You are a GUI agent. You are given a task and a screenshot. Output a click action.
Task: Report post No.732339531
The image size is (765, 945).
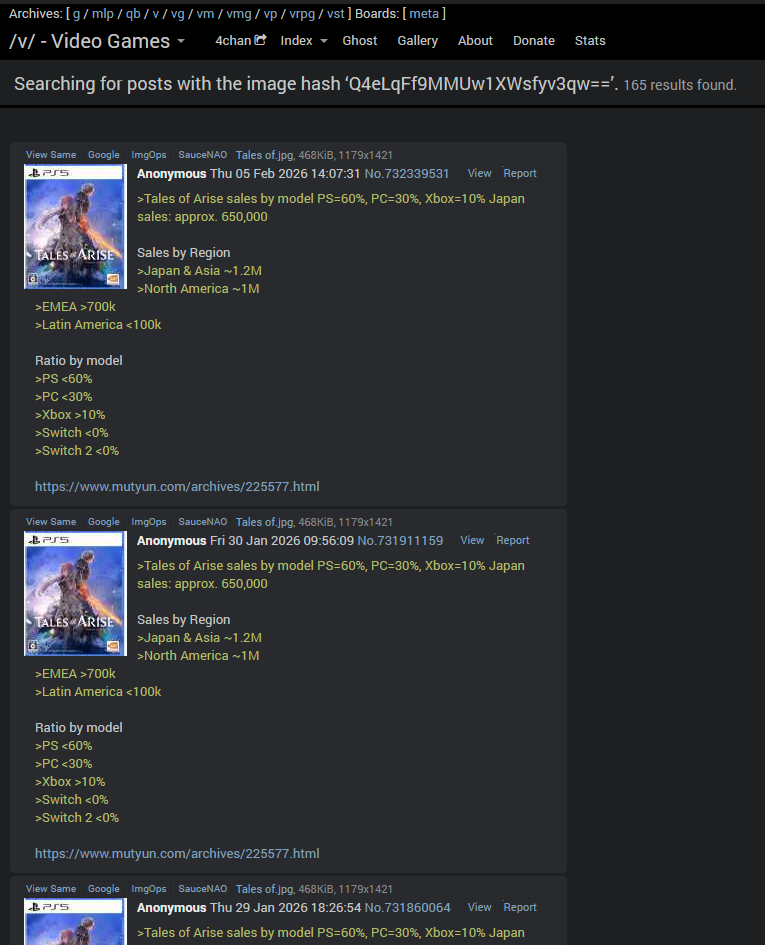[520, 173]
